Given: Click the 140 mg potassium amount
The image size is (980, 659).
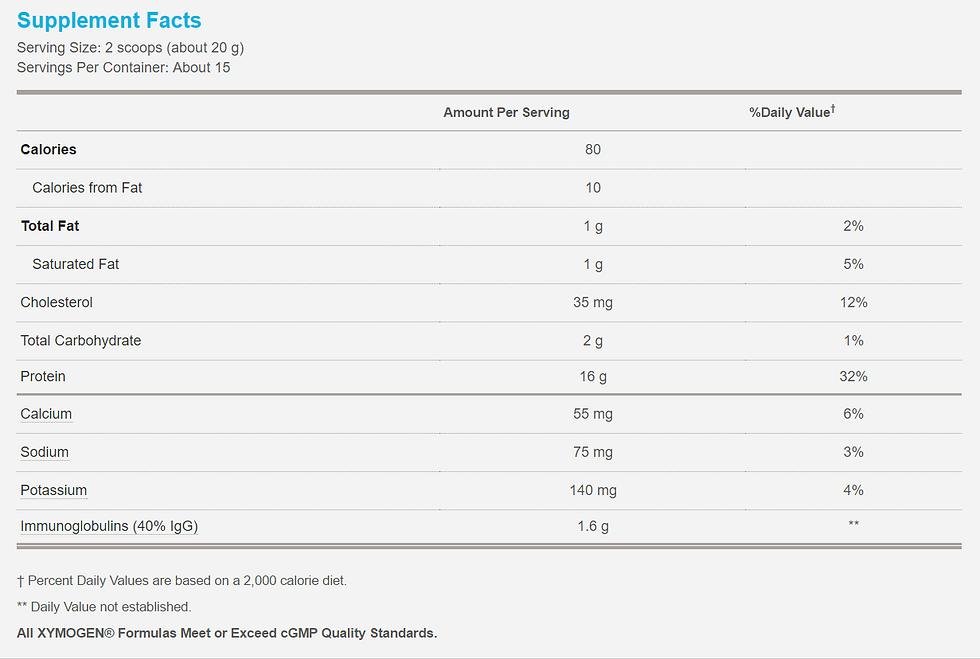Looking at the screenshot, I should pos(593,490).
